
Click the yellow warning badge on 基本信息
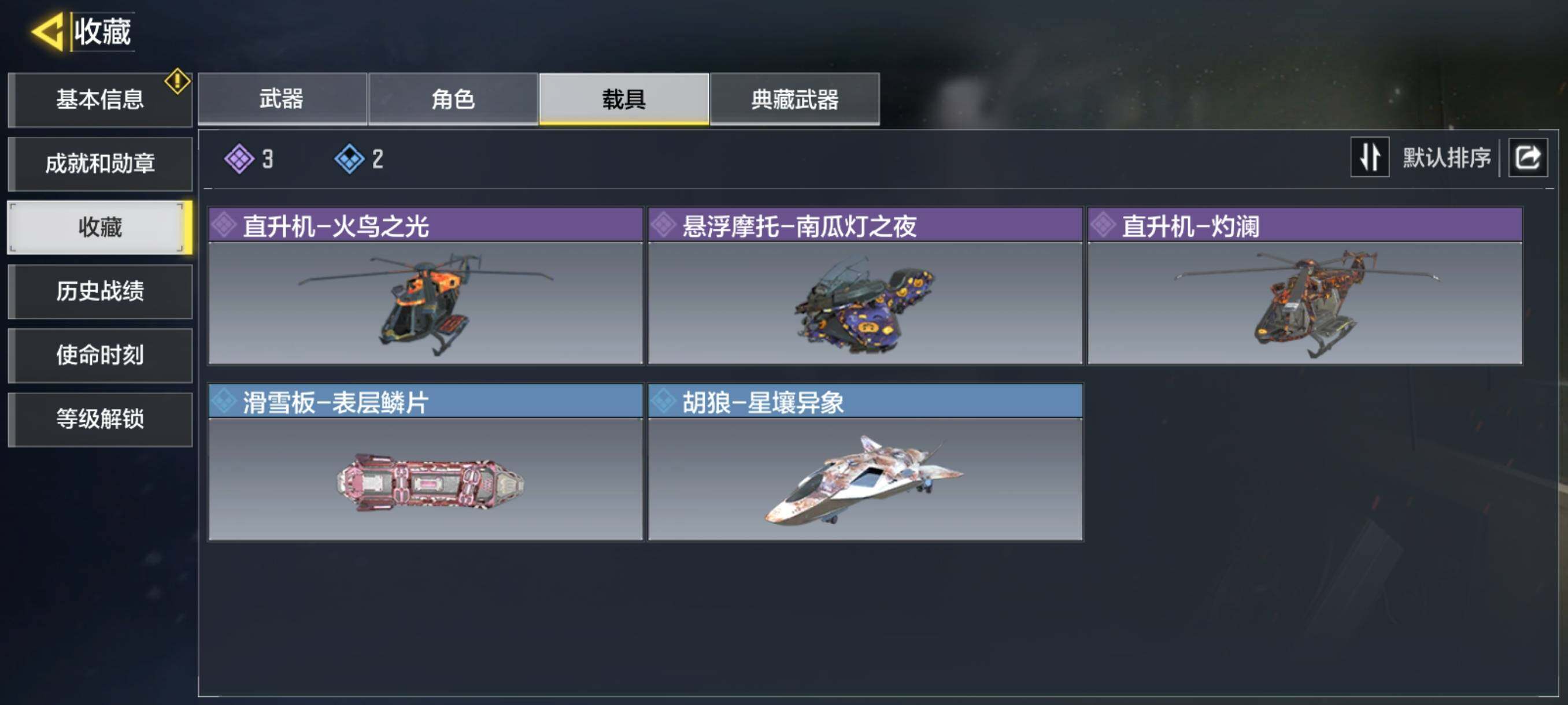177,81
